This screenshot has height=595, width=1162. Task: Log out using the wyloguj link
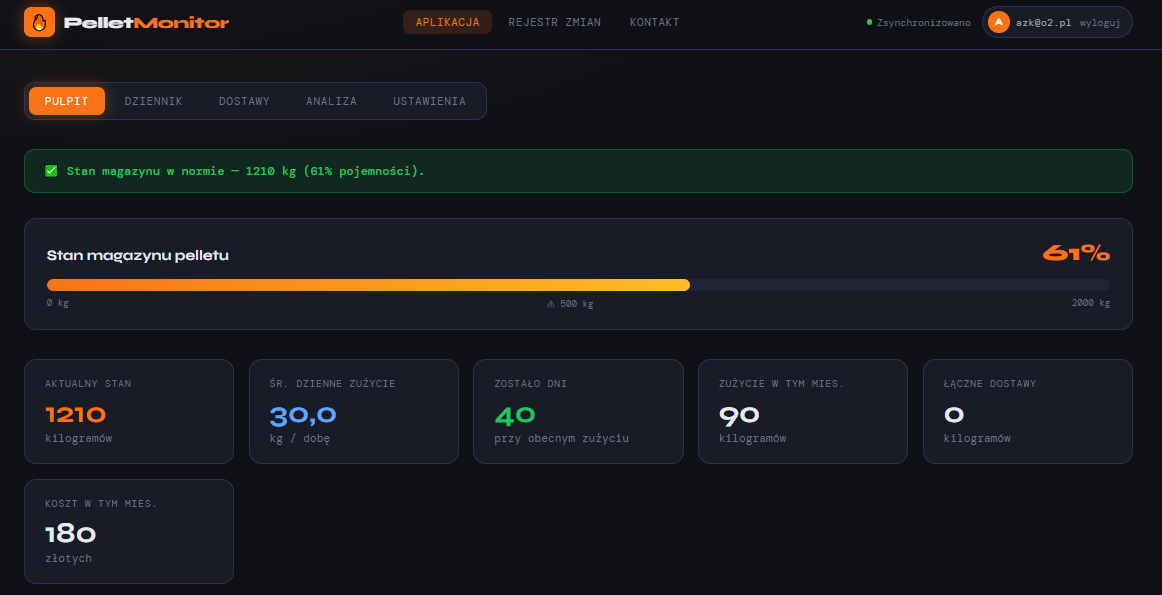pyautogui.click(x=1099, y=22)
